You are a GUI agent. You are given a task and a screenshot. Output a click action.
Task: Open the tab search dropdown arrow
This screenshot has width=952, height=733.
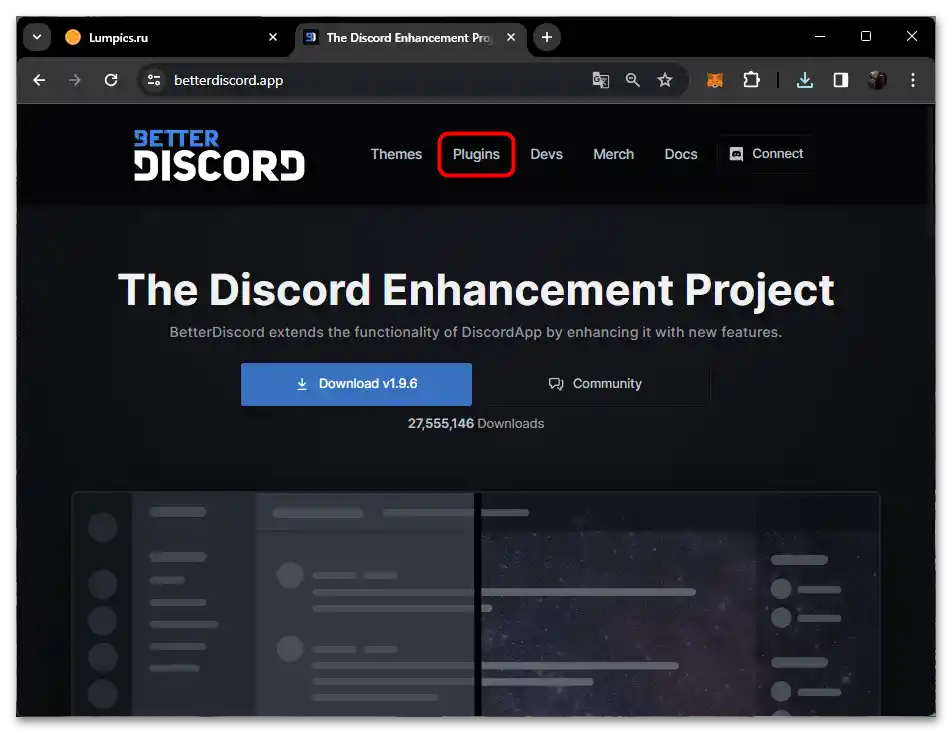coord(37,37)
